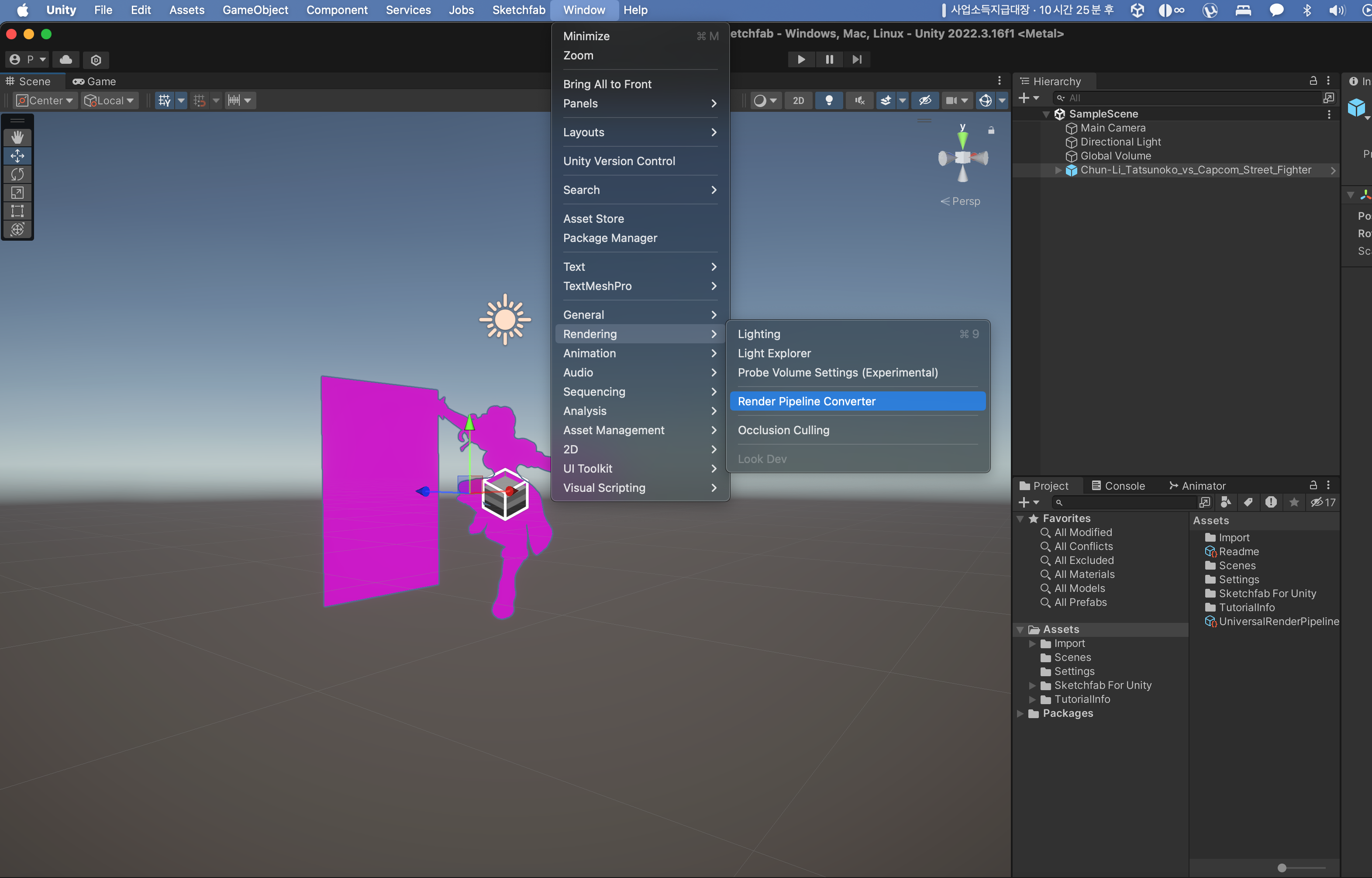The width and height of the screenshot is (1372, 878).
Task: Expand the Packages folder
Action: coord(1020,713)
